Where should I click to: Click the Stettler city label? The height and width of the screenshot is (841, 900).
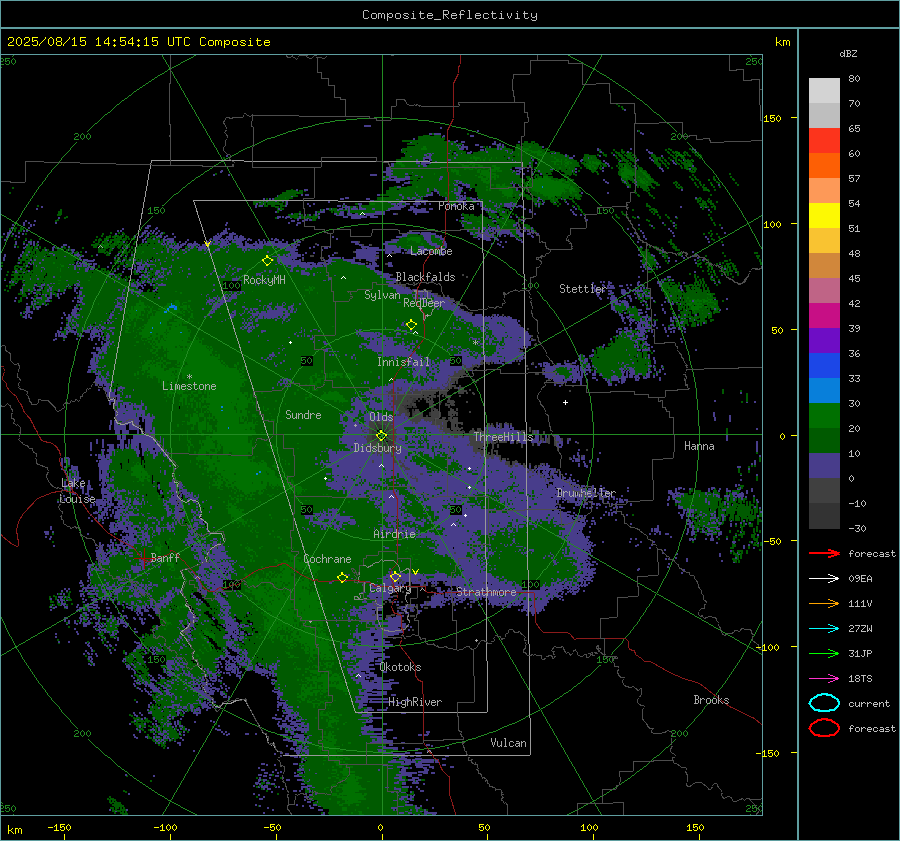583,289
